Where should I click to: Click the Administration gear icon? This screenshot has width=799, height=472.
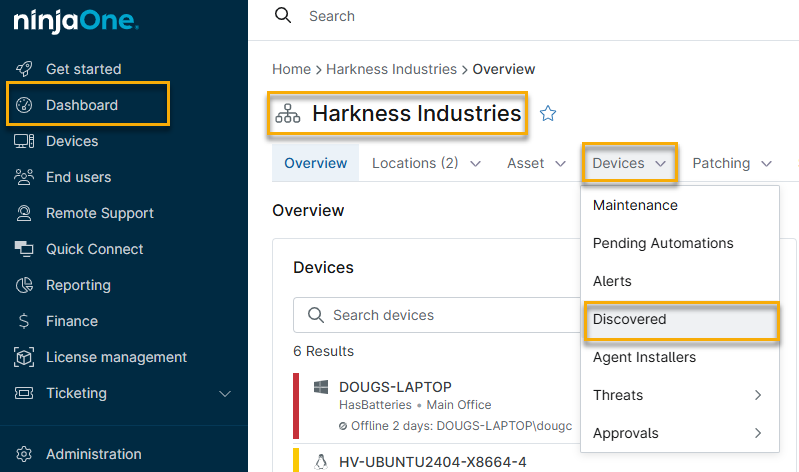25,454
